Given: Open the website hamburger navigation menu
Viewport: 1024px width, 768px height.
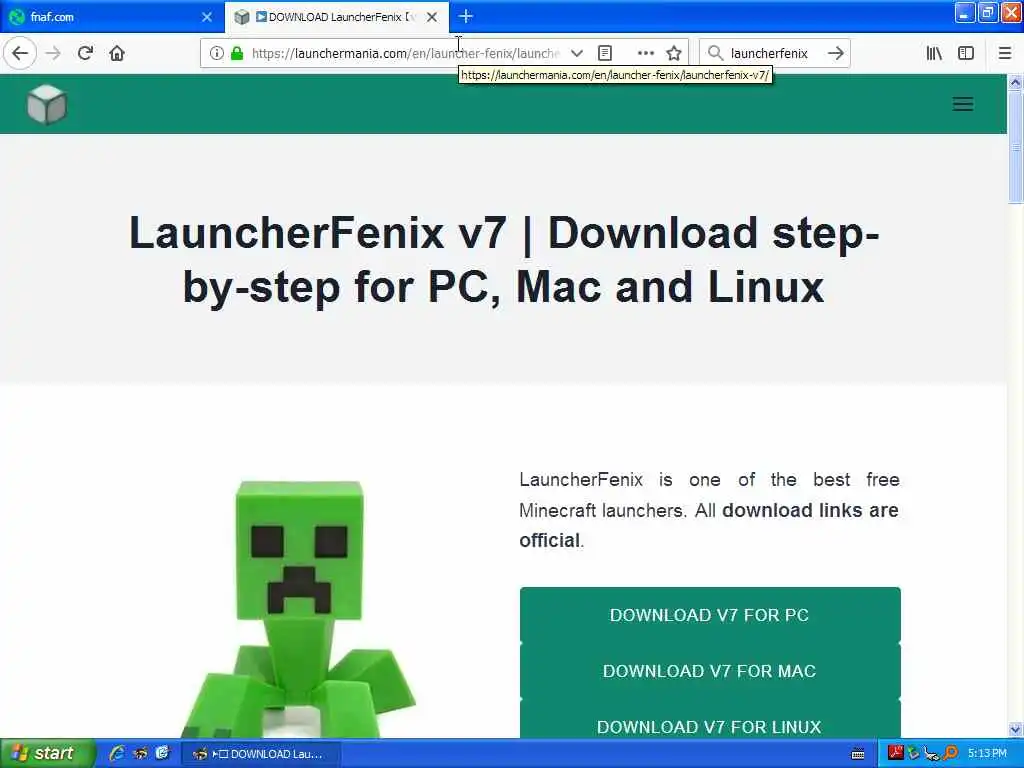Looking at the screenshot, I should 963,104.
